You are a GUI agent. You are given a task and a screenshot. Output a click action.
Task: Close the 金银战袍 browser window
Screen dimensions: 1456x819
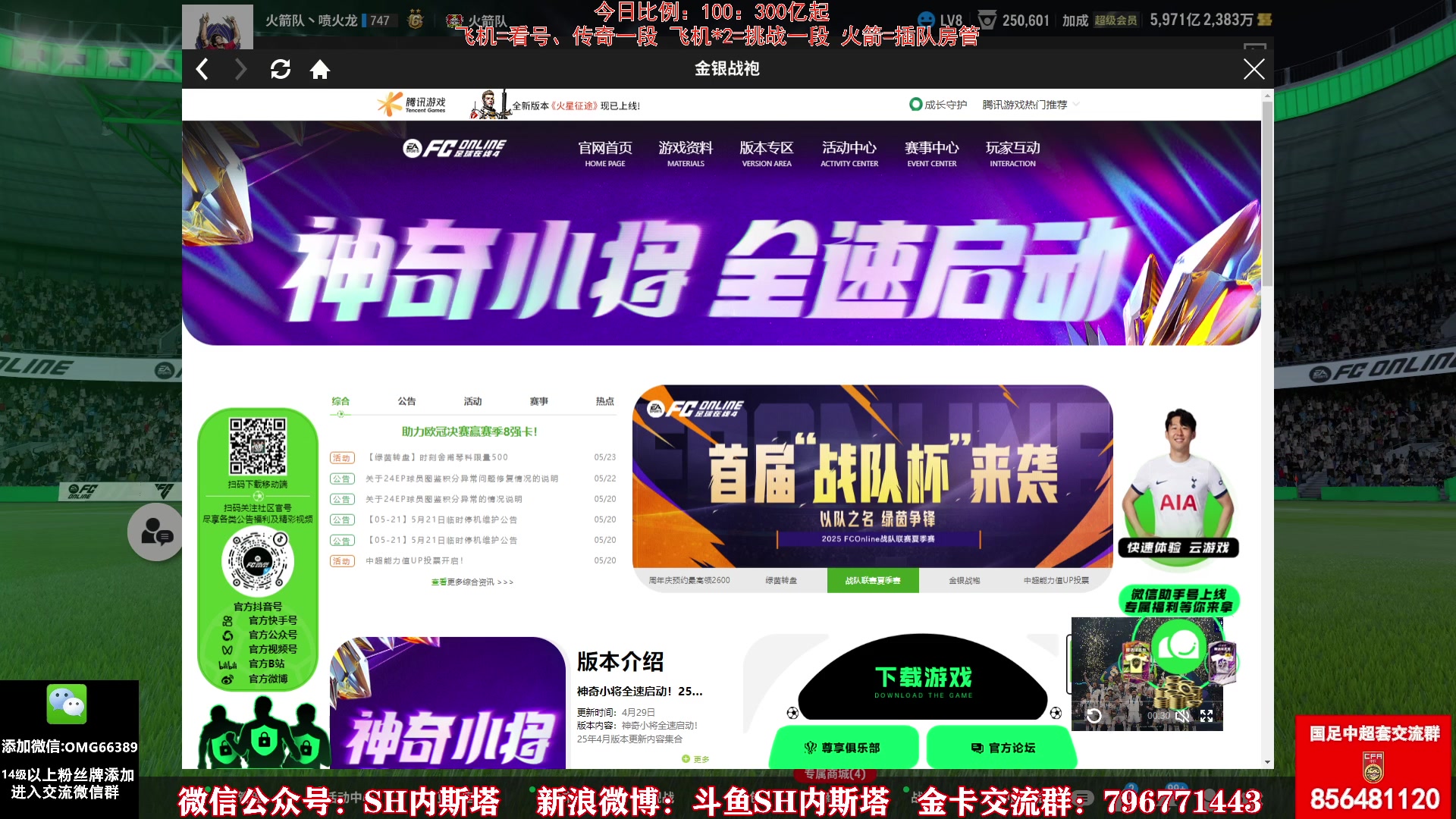point(1254,69)
